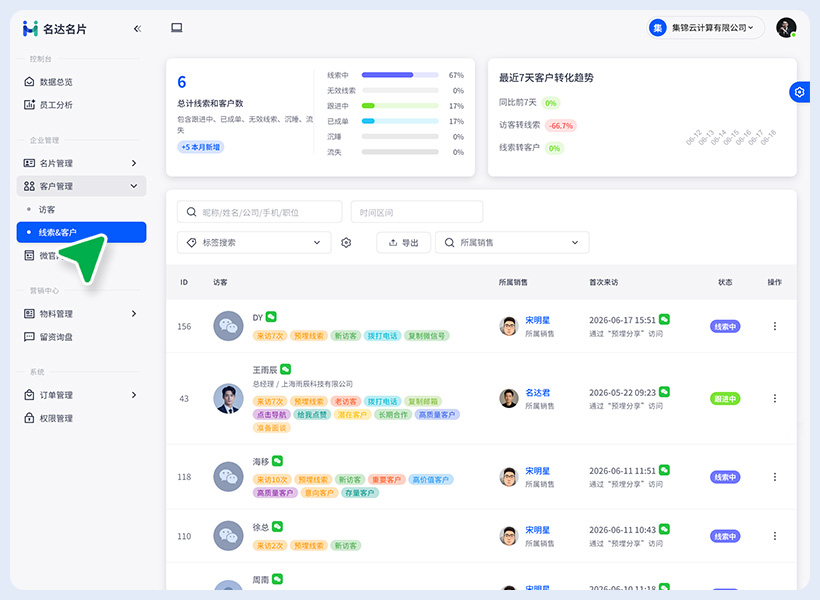This screenshot has width=820, height=600.
Task: Click the 首次来访 column header
Action: pyautogui.click(x=603, y=282)
